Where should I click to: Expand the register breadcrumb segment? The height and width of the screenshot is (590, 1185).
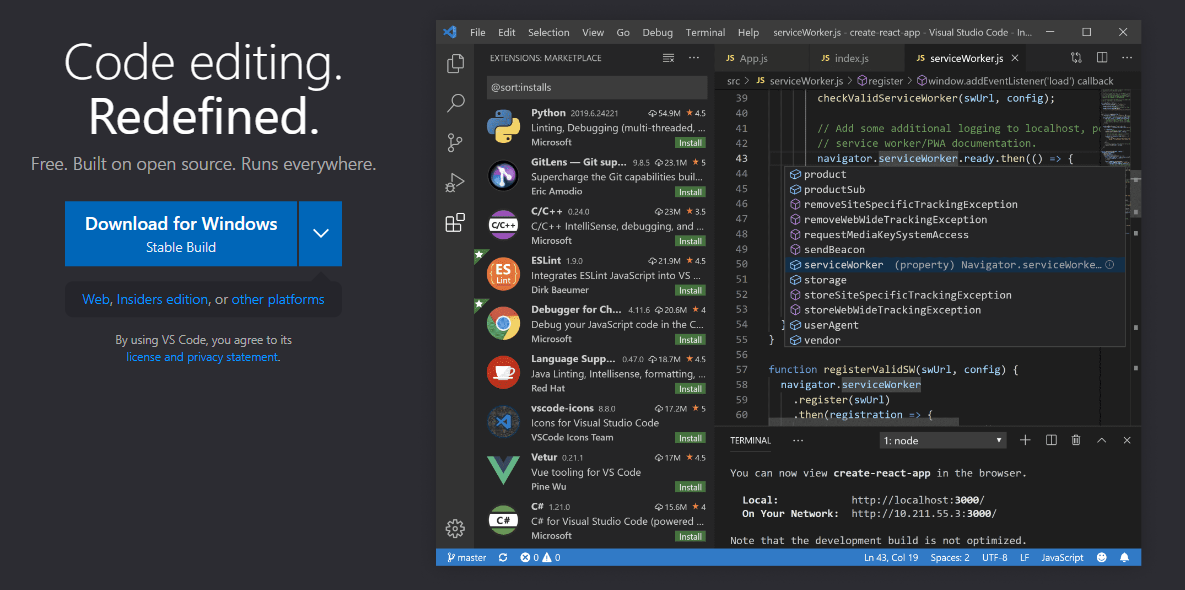coord(880,81)
